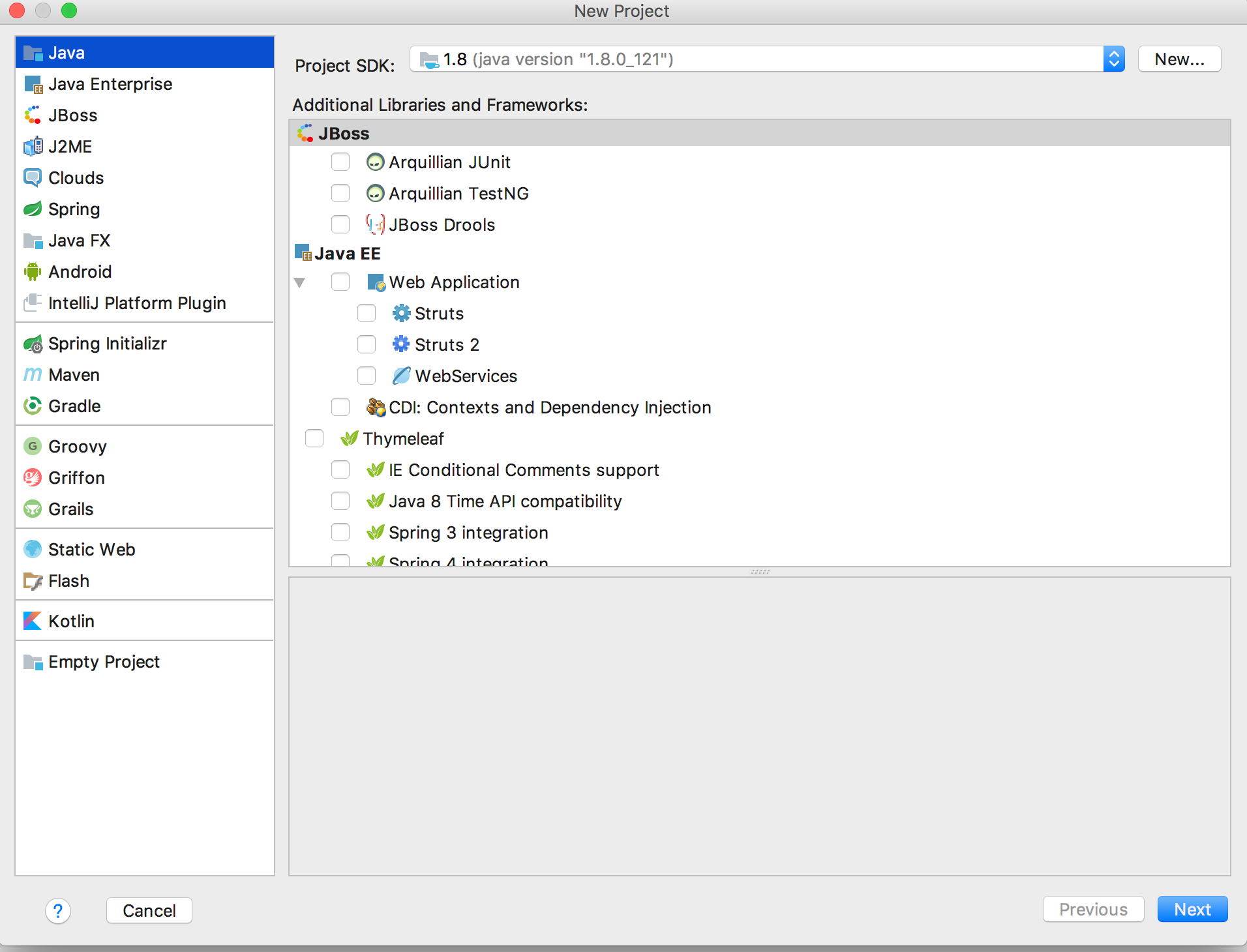
Task: Check the JBoss Drools checkbox
Action: 340,225
